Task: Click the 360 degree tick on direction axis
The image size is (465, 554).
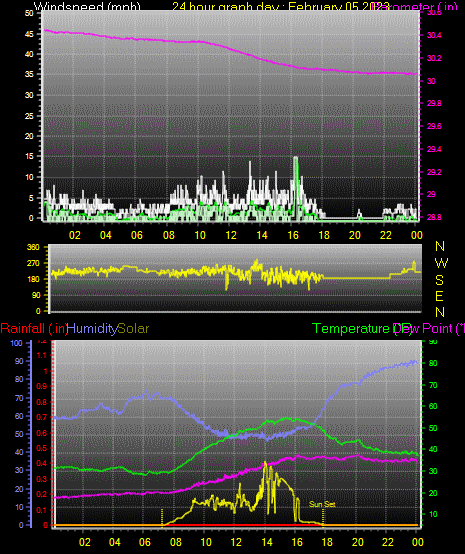Action: 34,247
